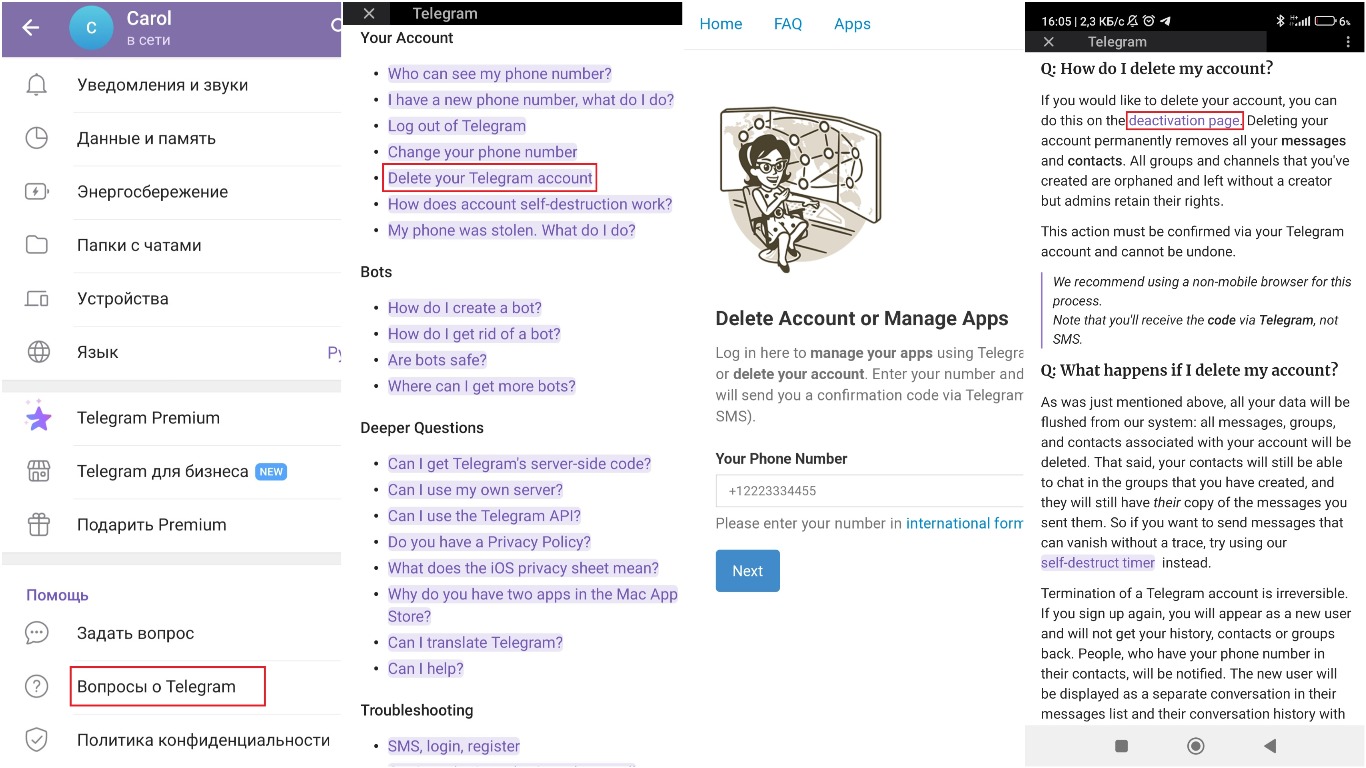The image size is (1366, 768).
Task: Open Carol's round profile avatar
Action: click(91, 28)
